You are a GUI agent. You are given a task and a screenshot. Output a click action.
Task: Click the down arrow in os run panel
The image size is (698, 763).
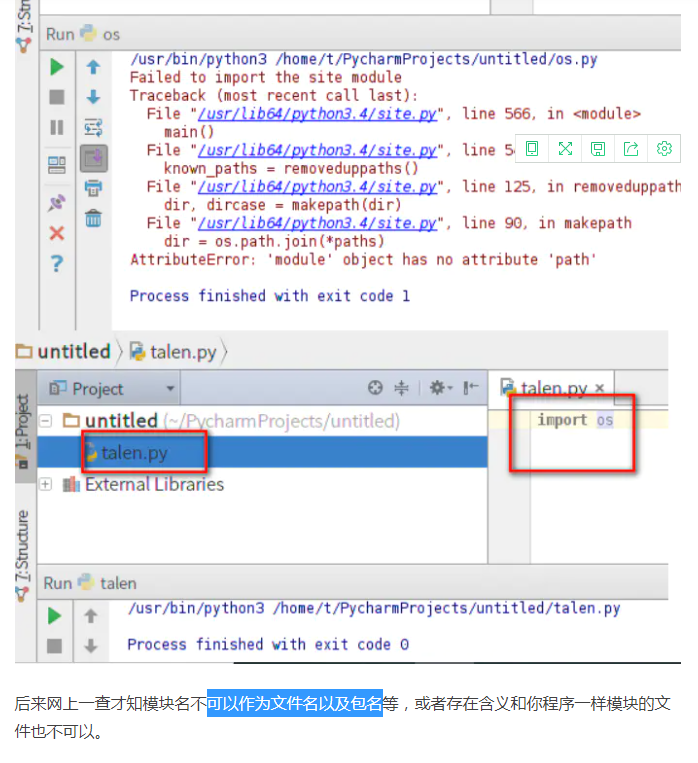(x=93, y=97)
